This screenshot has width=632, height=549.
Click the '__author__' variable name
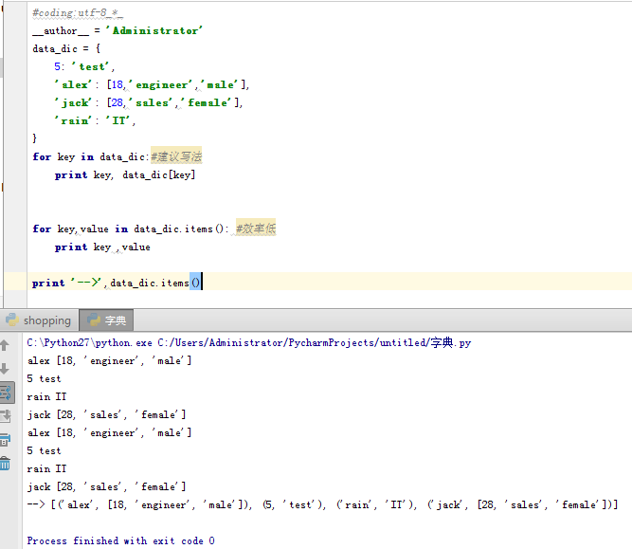pos(60,31)
